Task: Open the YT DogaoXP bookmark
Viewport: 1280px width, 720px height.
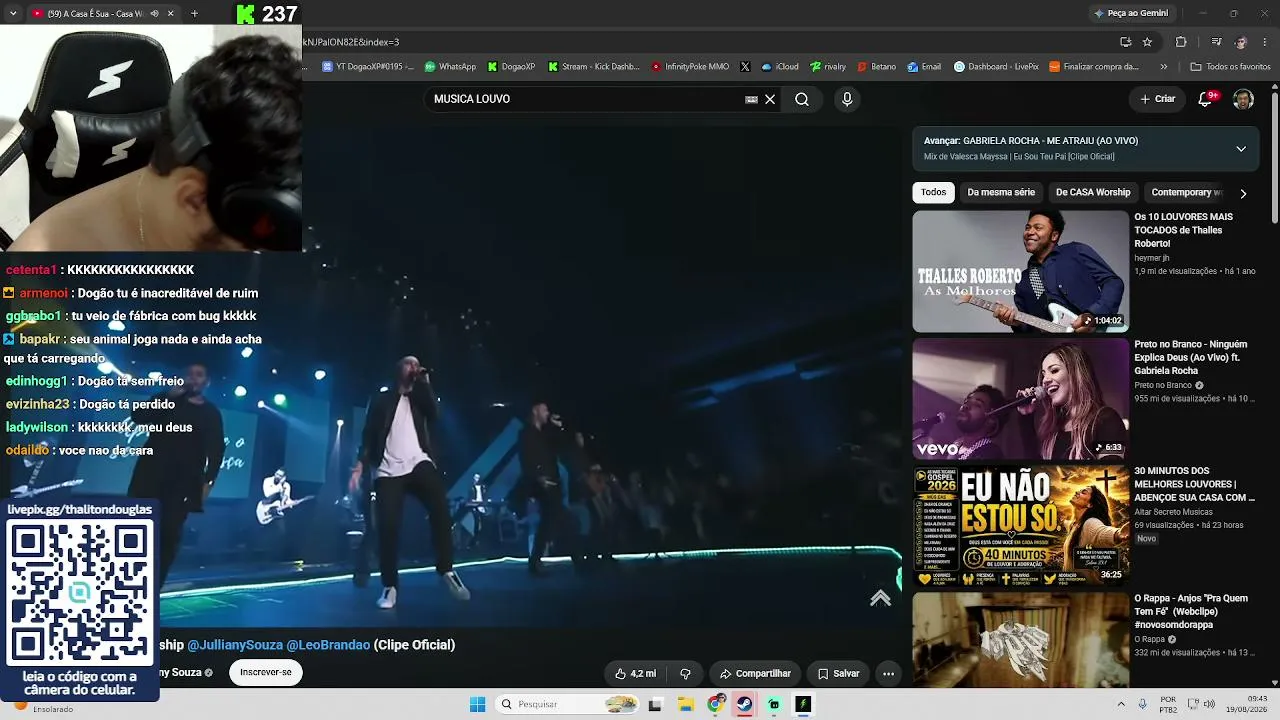Action: coord(367,67)
